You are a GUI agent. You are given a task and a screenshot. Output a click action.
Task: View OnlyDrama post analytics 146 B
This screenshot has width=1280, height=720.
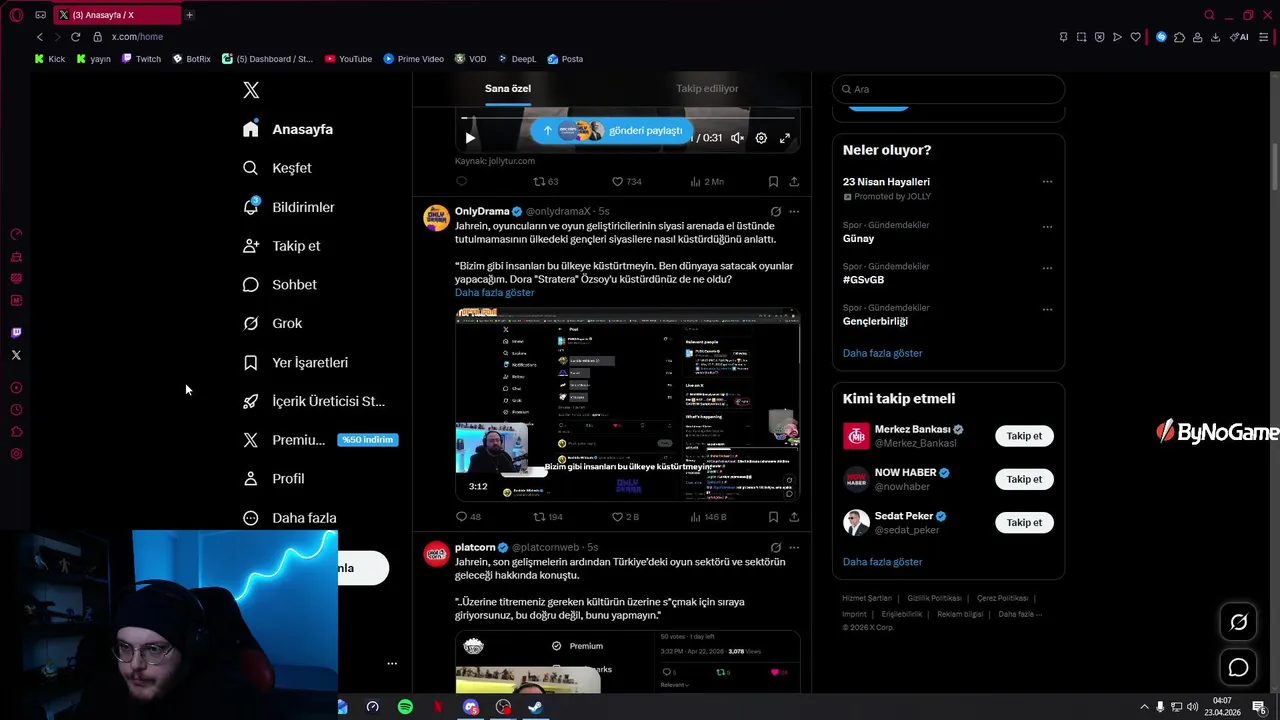click(x=708, y=517)
